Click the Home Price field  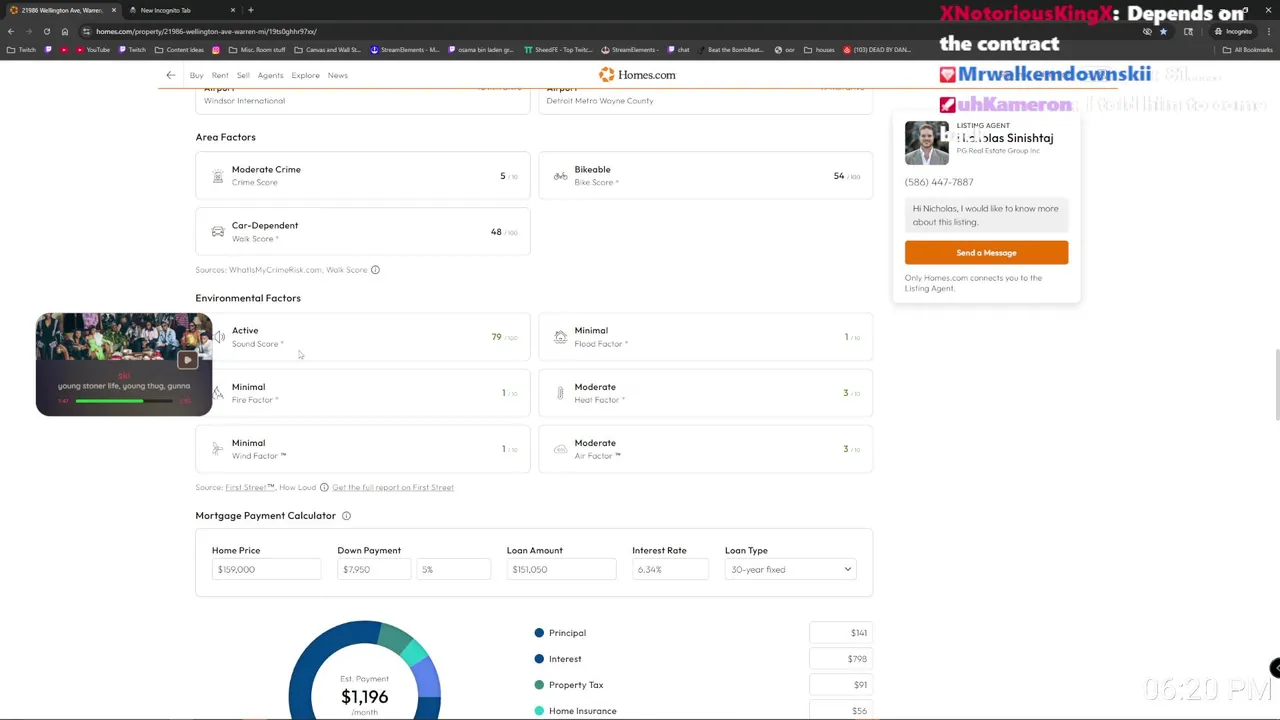coord(266,570)
